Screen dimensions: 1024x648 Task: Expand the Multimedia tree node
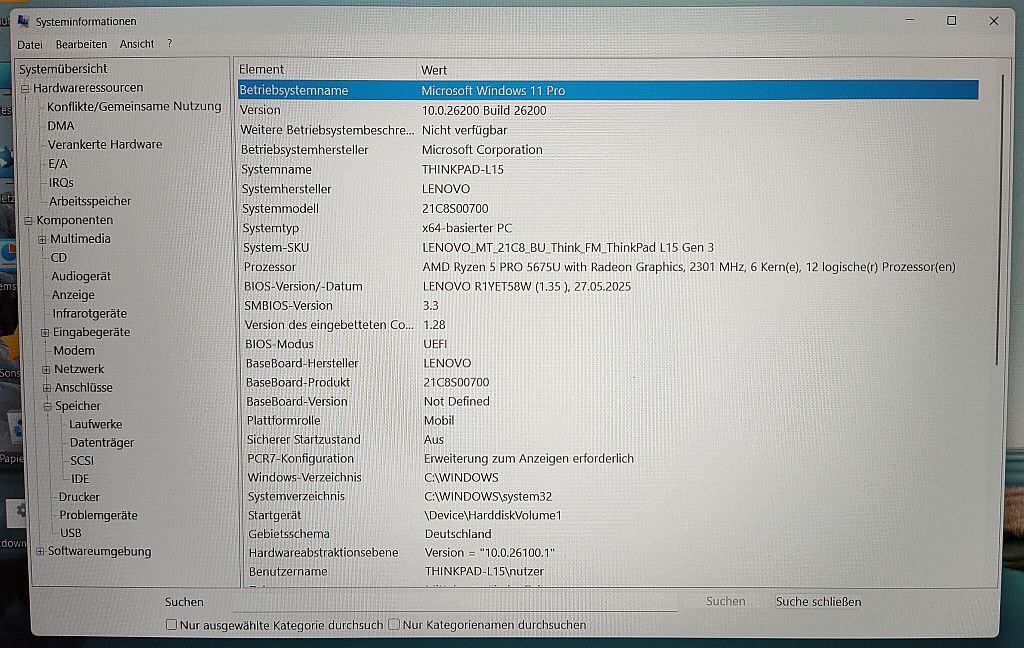pos(42,239)
